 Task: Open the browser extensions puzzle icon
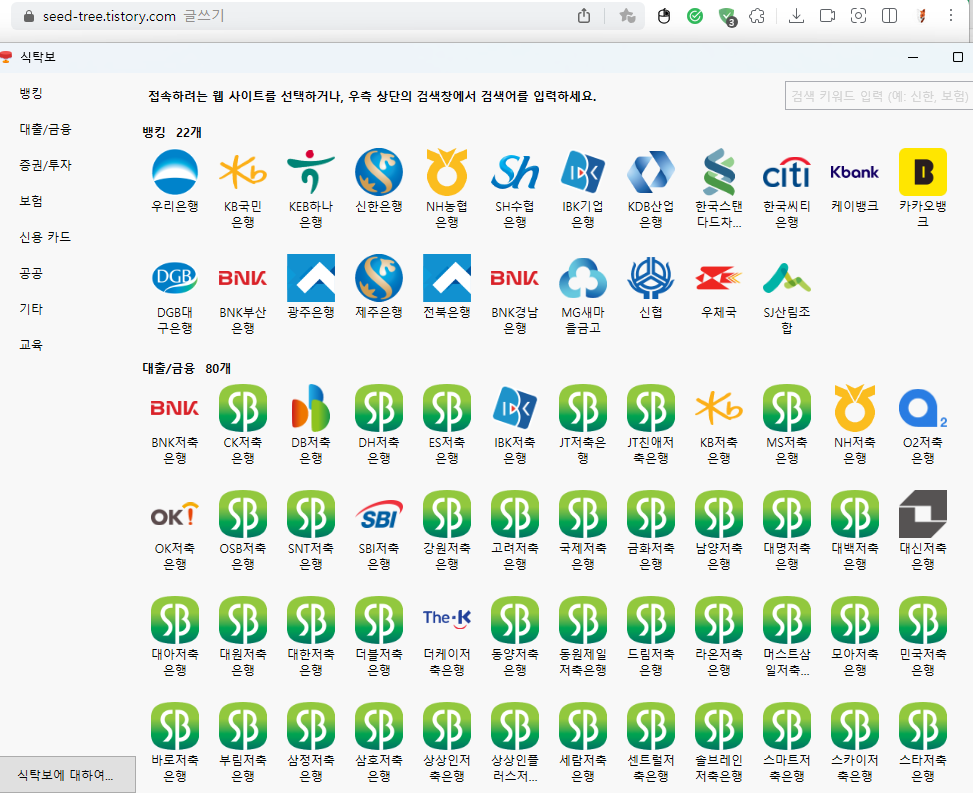[757, 16]
